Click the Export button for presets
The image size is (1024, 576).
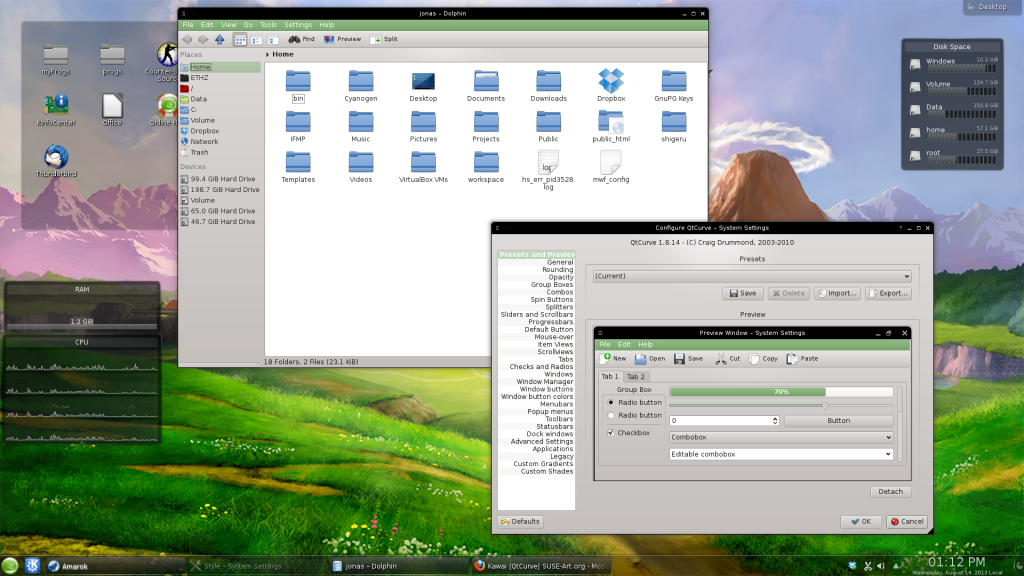(888, 292)
